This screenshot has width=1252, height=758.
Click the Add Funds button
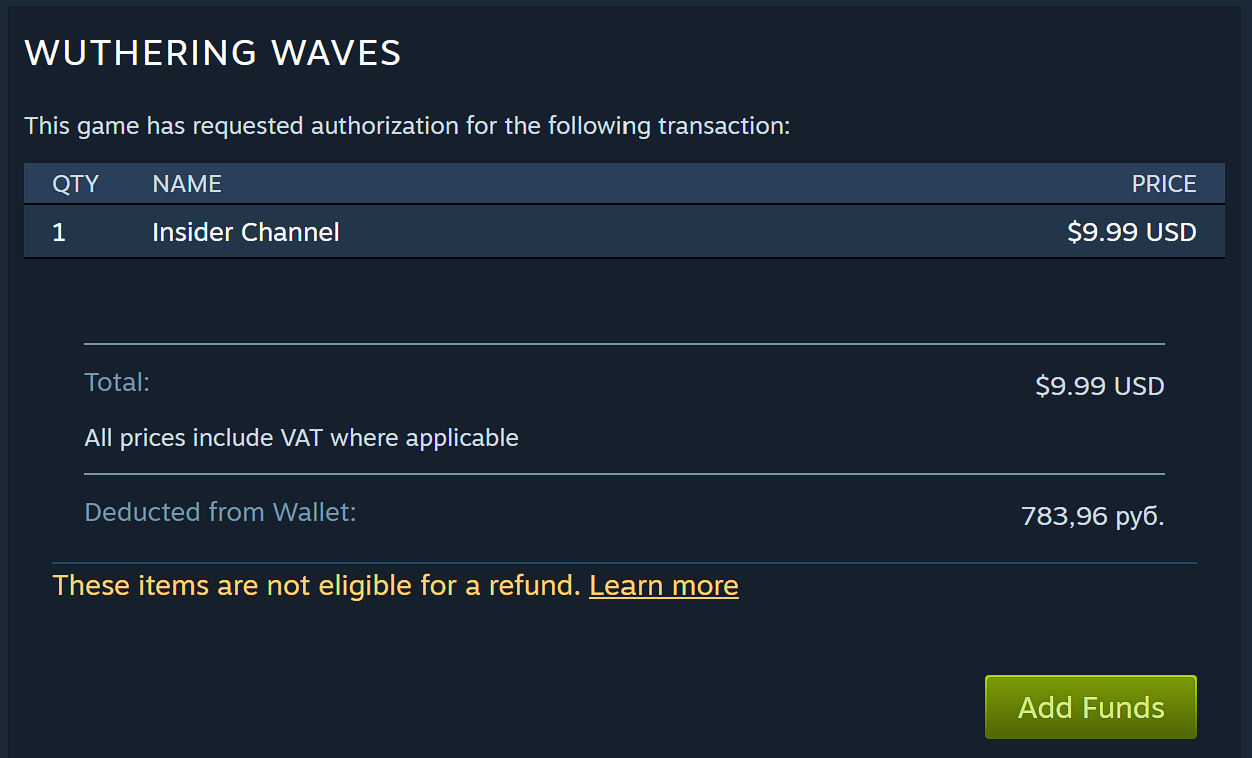(x=1090, y=707)
